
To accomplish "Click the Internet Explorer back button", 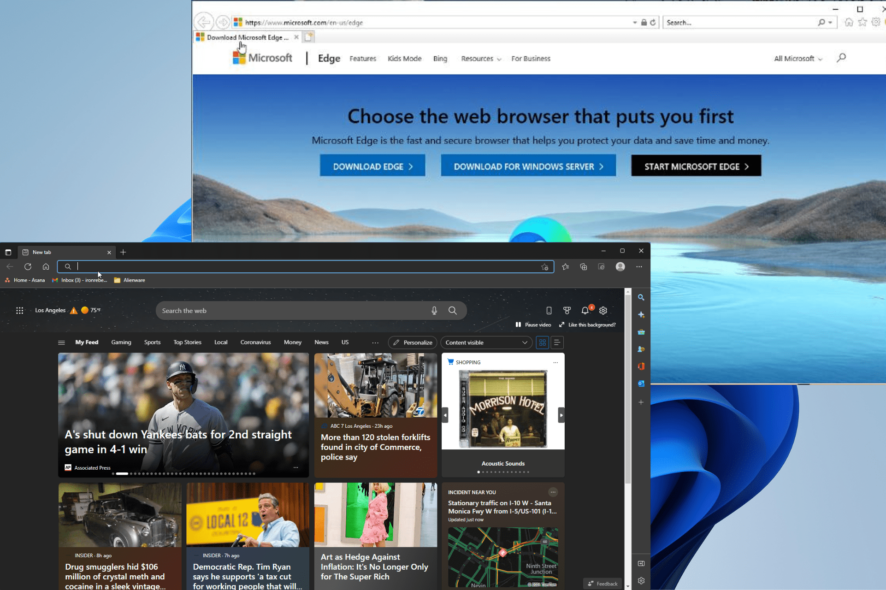I will coord(203,22).
